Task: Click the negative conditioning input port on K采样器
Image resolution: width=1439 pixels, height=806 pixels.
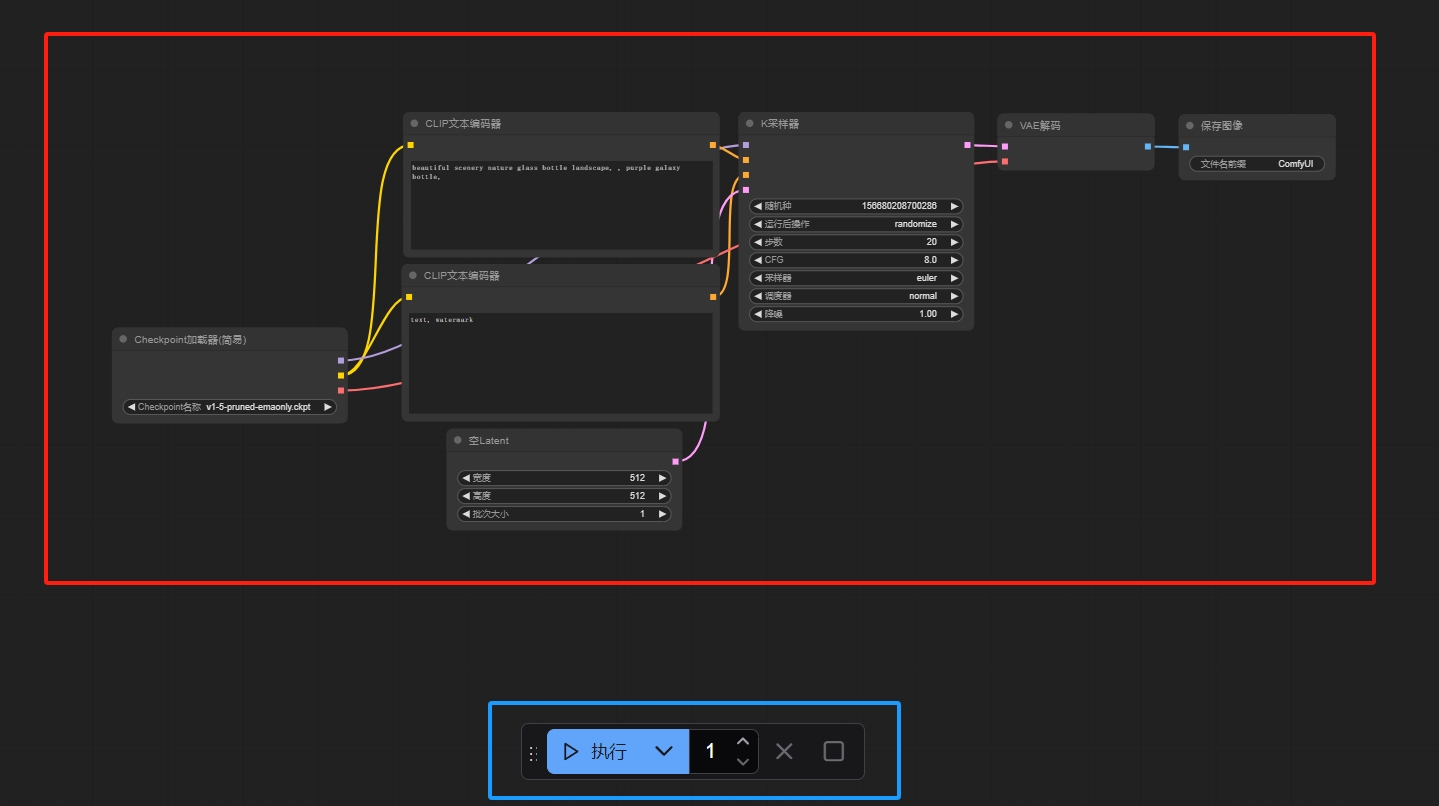Action: click(746, 175)
